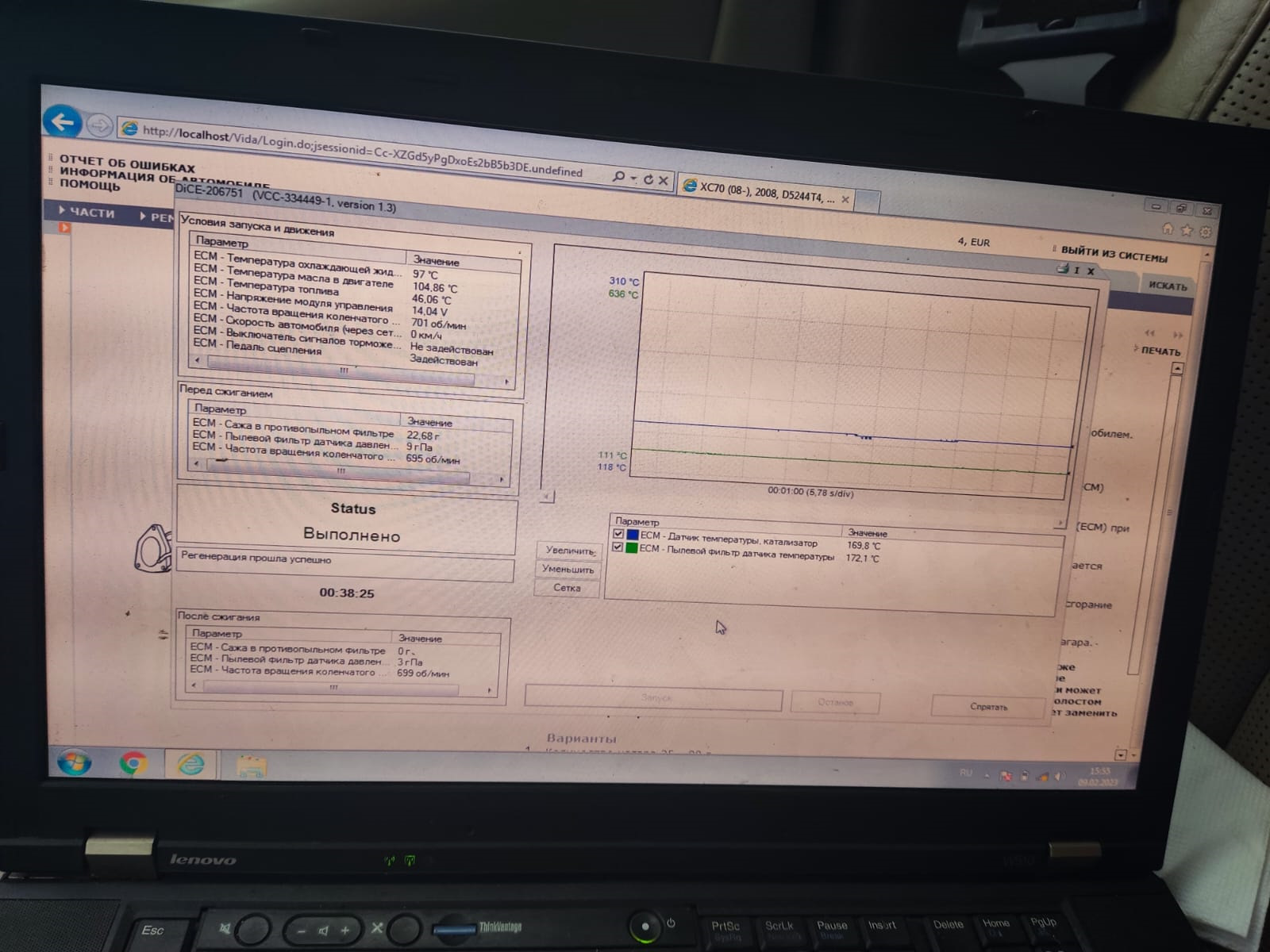Launch Chrome from the taskbar

[133, 763]
